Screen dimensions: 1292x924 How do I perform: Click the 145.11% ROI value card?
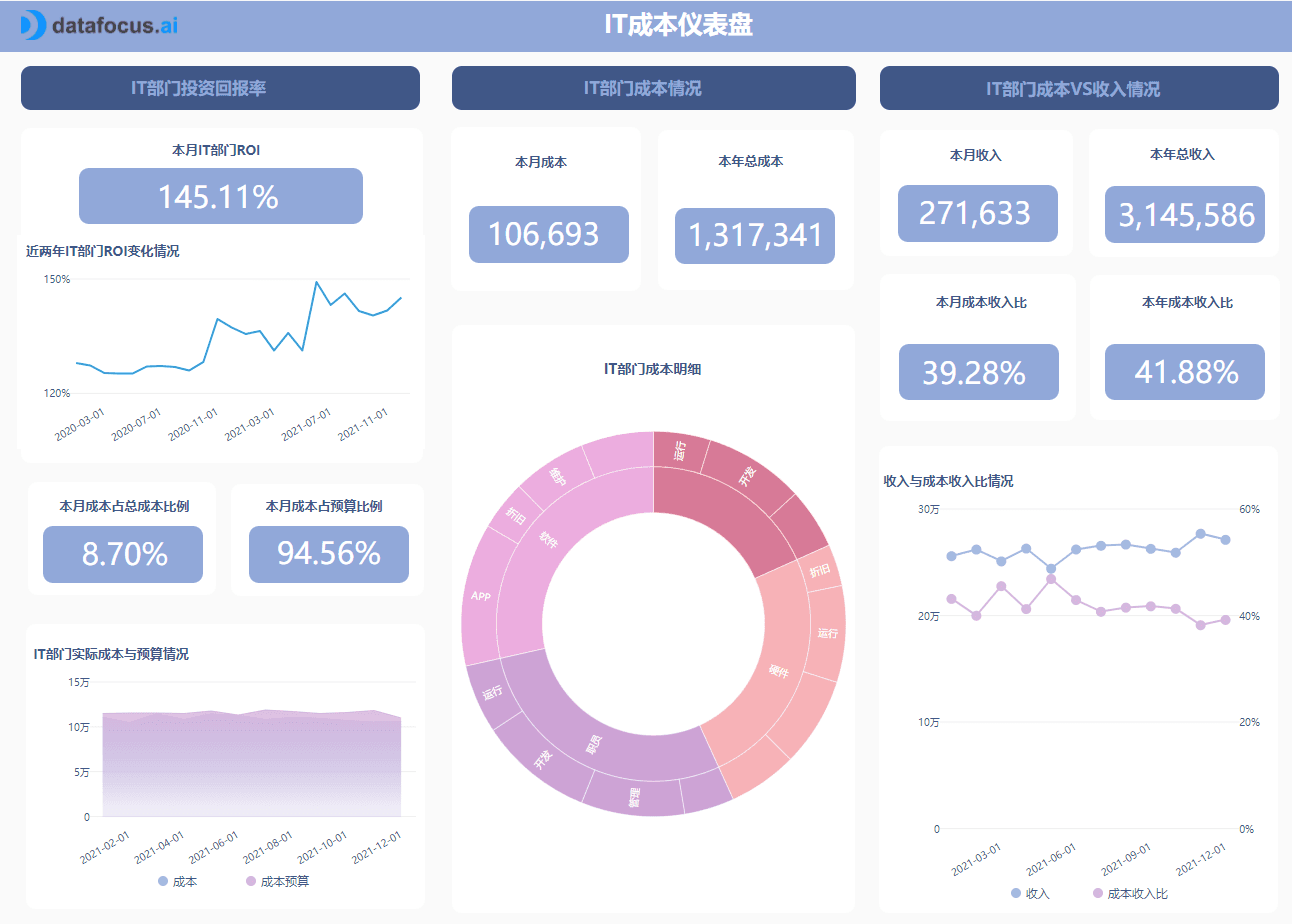pos(221,196)
